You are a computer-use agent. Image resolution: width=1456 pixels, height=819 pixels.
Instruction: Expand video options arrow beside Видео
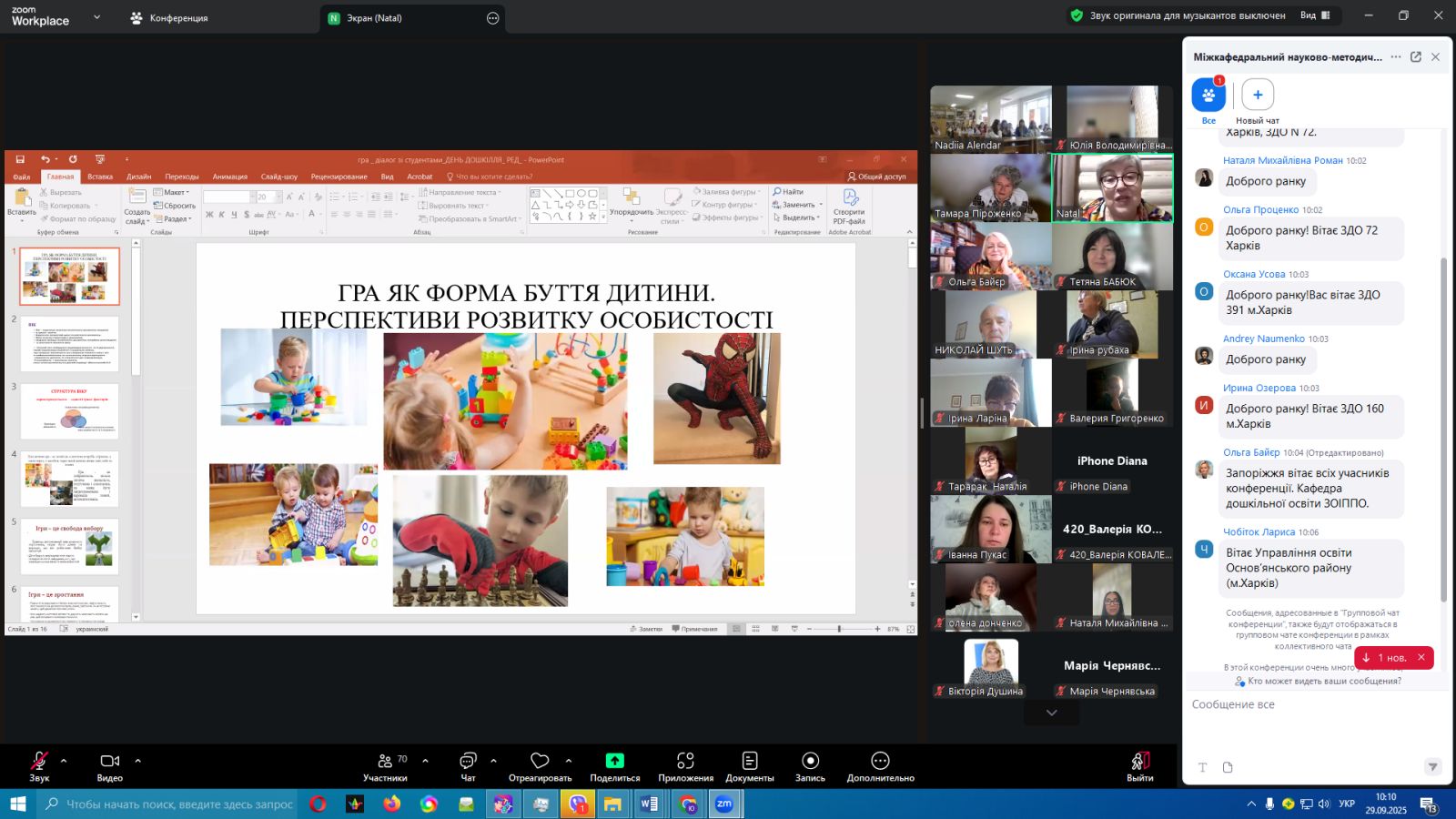point(138,761)
